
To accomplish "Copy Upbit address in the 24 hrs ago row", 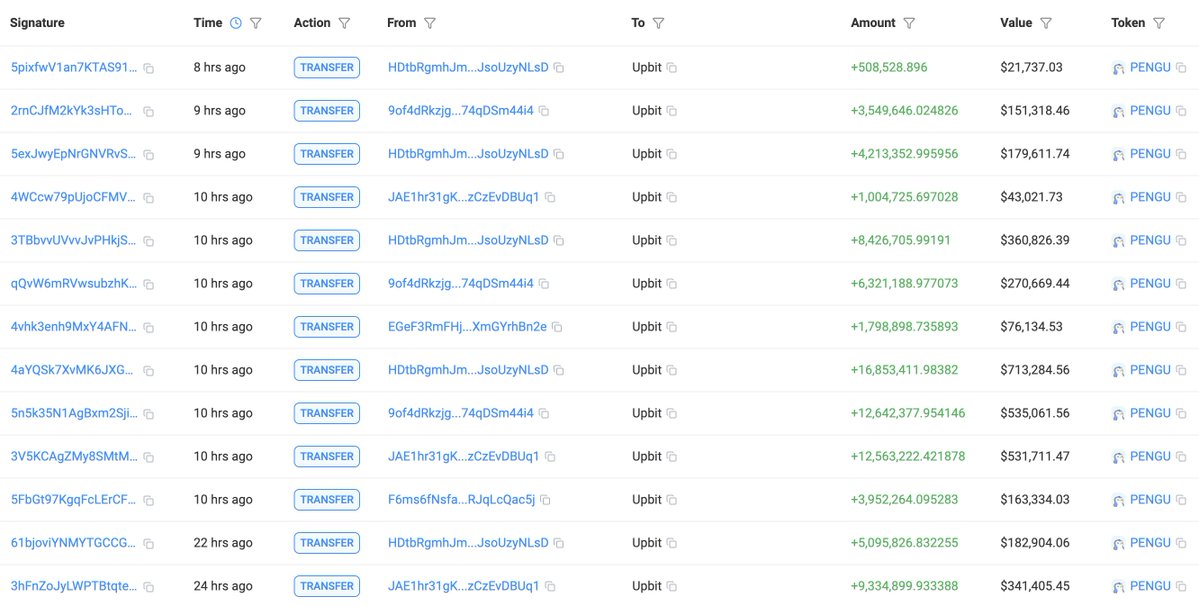I will click(671, 587).
